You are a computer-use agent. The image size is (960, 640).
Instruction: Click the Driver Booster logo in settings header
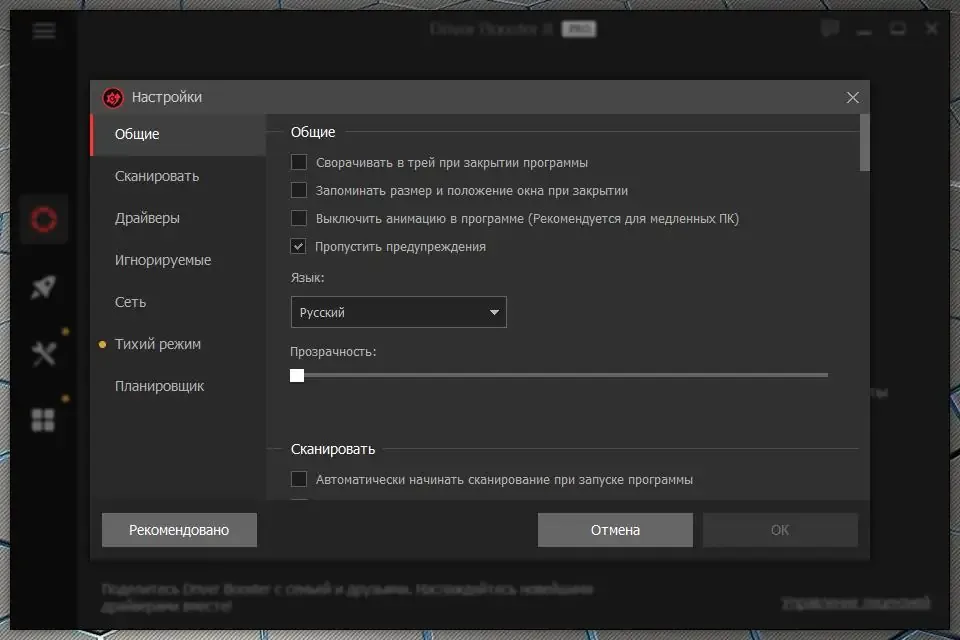click(x=113, y=97)
